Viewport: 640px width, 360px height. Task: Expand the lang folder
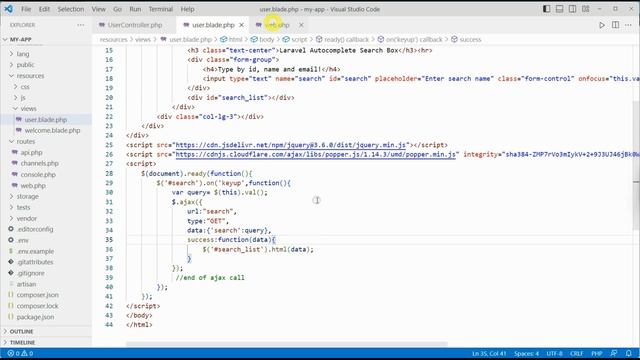click(46, 54)
